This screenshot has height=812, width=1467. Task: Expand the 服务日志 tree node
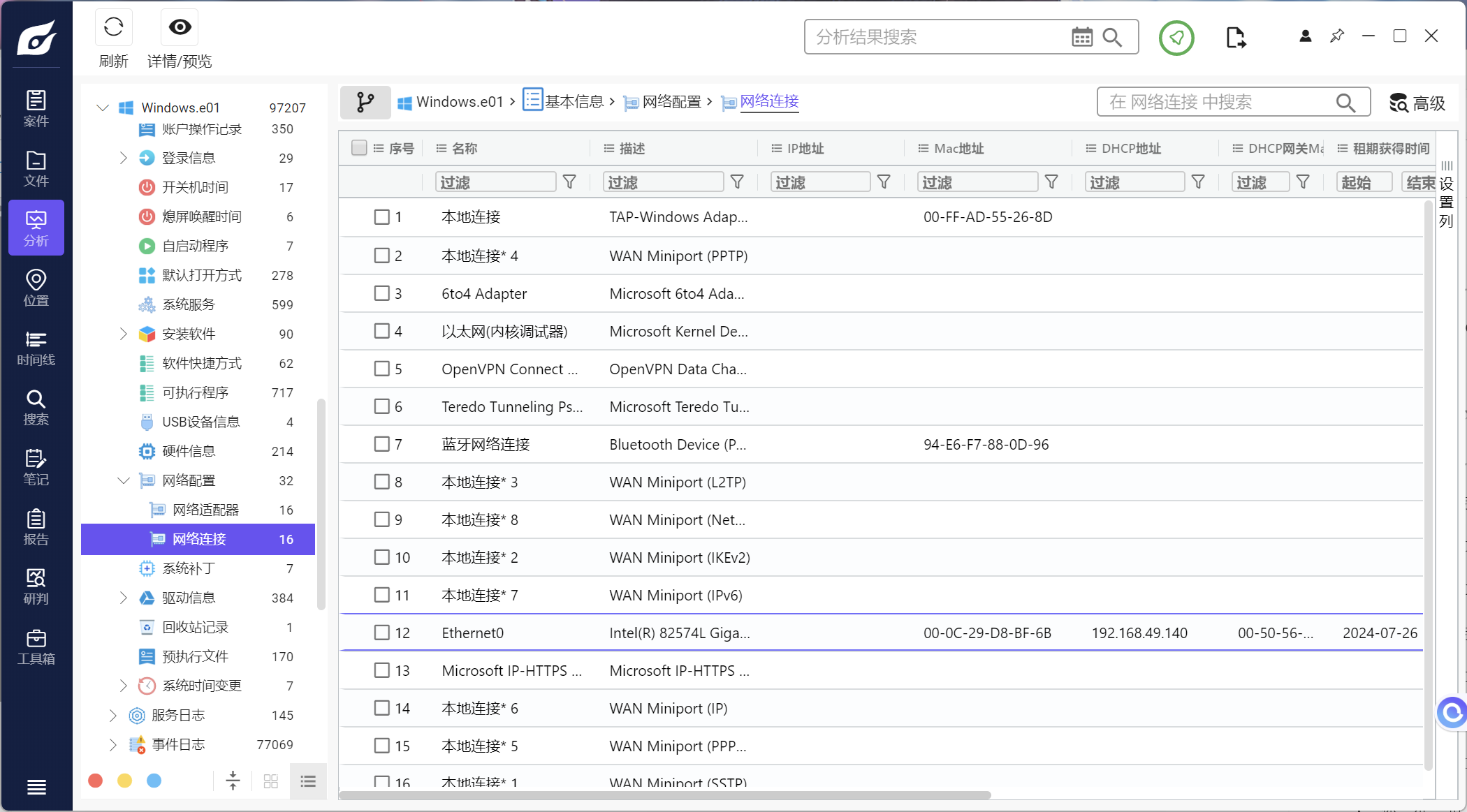click(x=113, y=715)
